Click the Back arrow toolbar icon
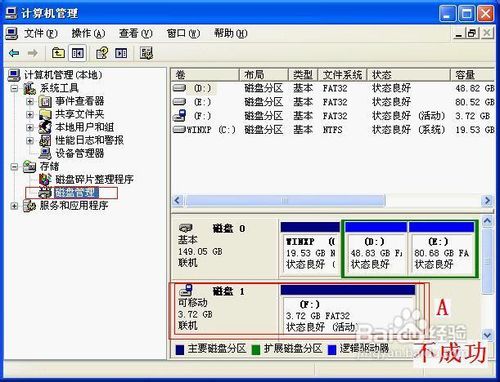The image size is (500, 382). [x=14, y=53]
